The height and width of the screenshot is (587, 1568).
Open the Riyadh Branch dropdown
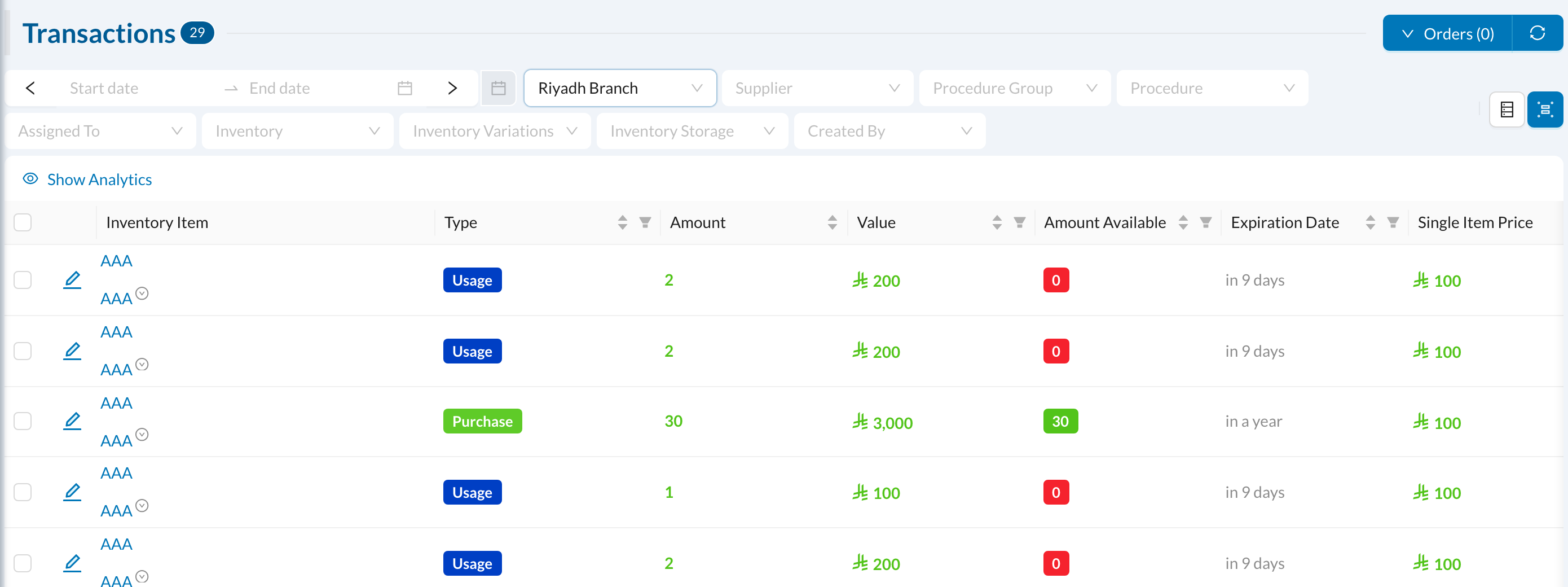[620, 88]
